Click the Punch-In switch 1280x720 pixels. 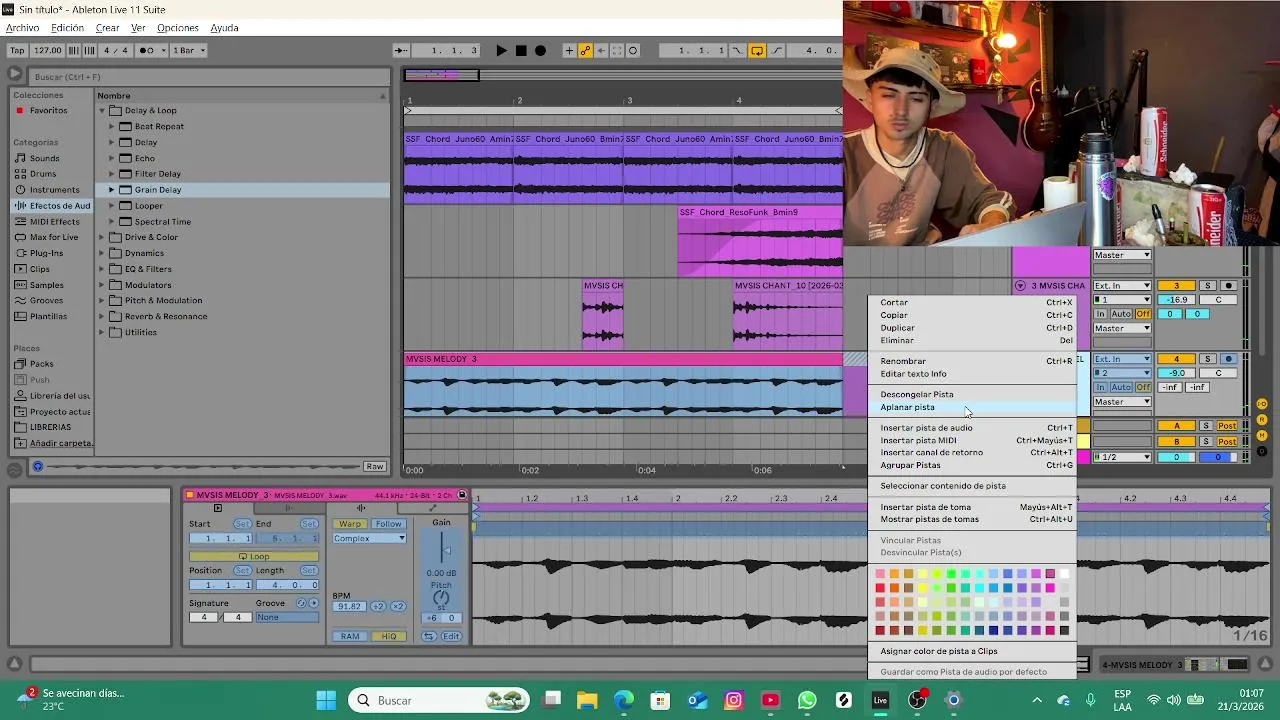tap(738, 50)
